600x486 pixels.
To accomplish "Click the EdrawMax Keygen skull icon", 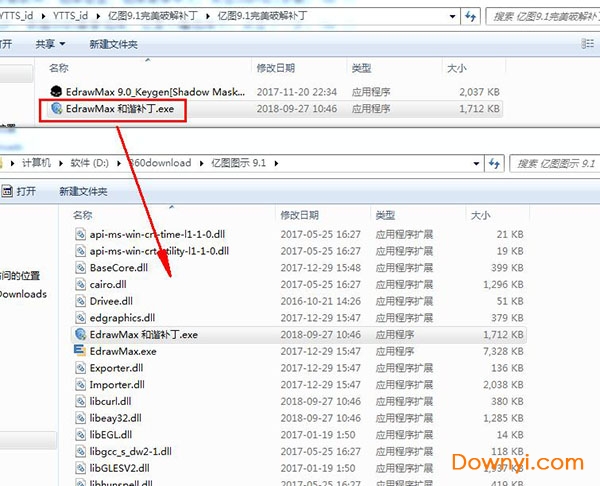I will (x=56, y=91).
